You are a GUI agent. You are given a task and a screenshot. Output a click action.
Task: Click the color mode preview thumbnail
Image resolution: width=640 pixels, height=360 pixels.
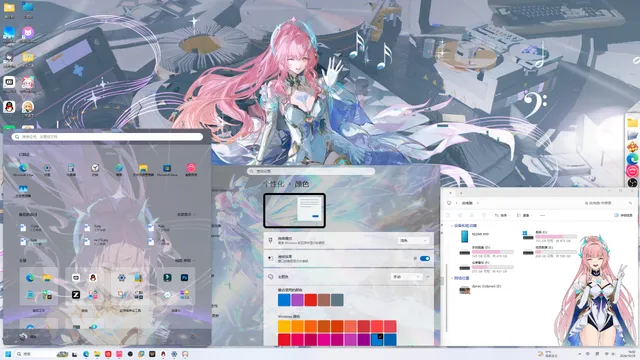(294, 211)
